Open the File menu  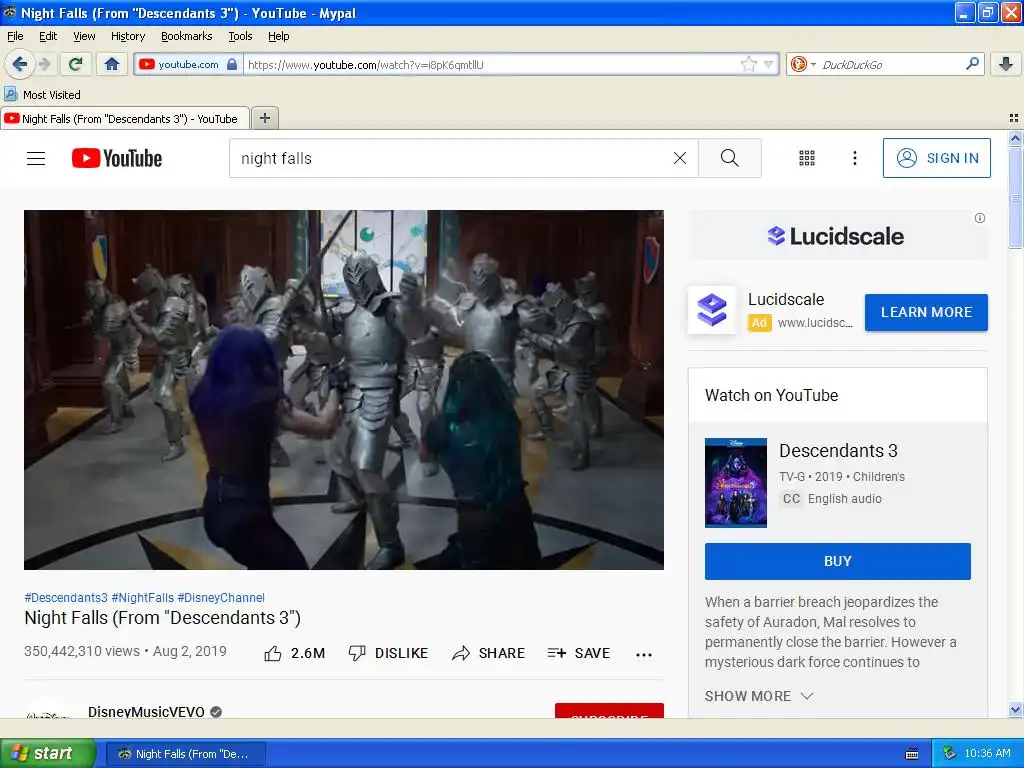tap(15, 36)
